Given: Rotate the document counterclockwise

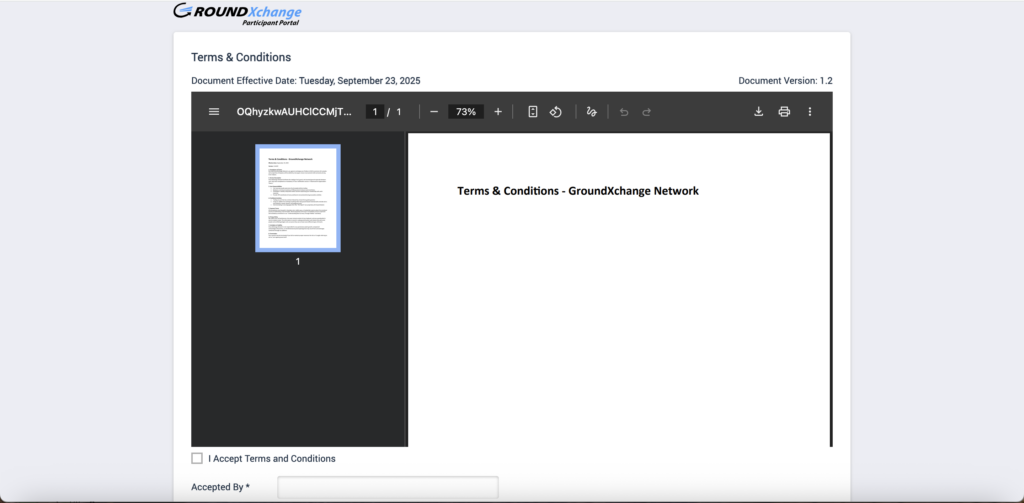Looking at the screenshot, I should tap(557, 112).
